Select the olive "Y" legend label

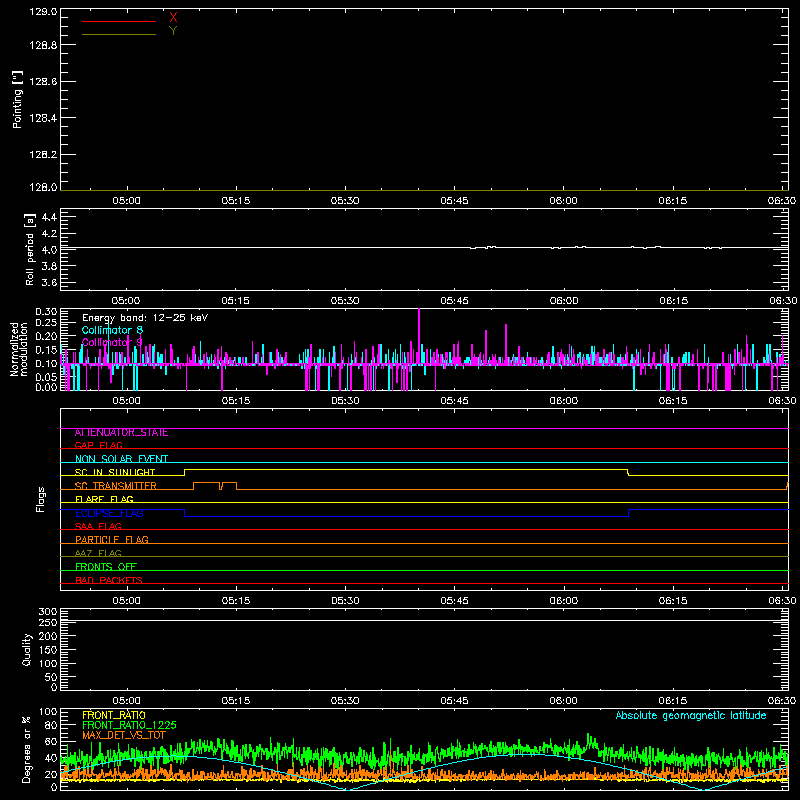pyautogui.click(x=173, y=31)
